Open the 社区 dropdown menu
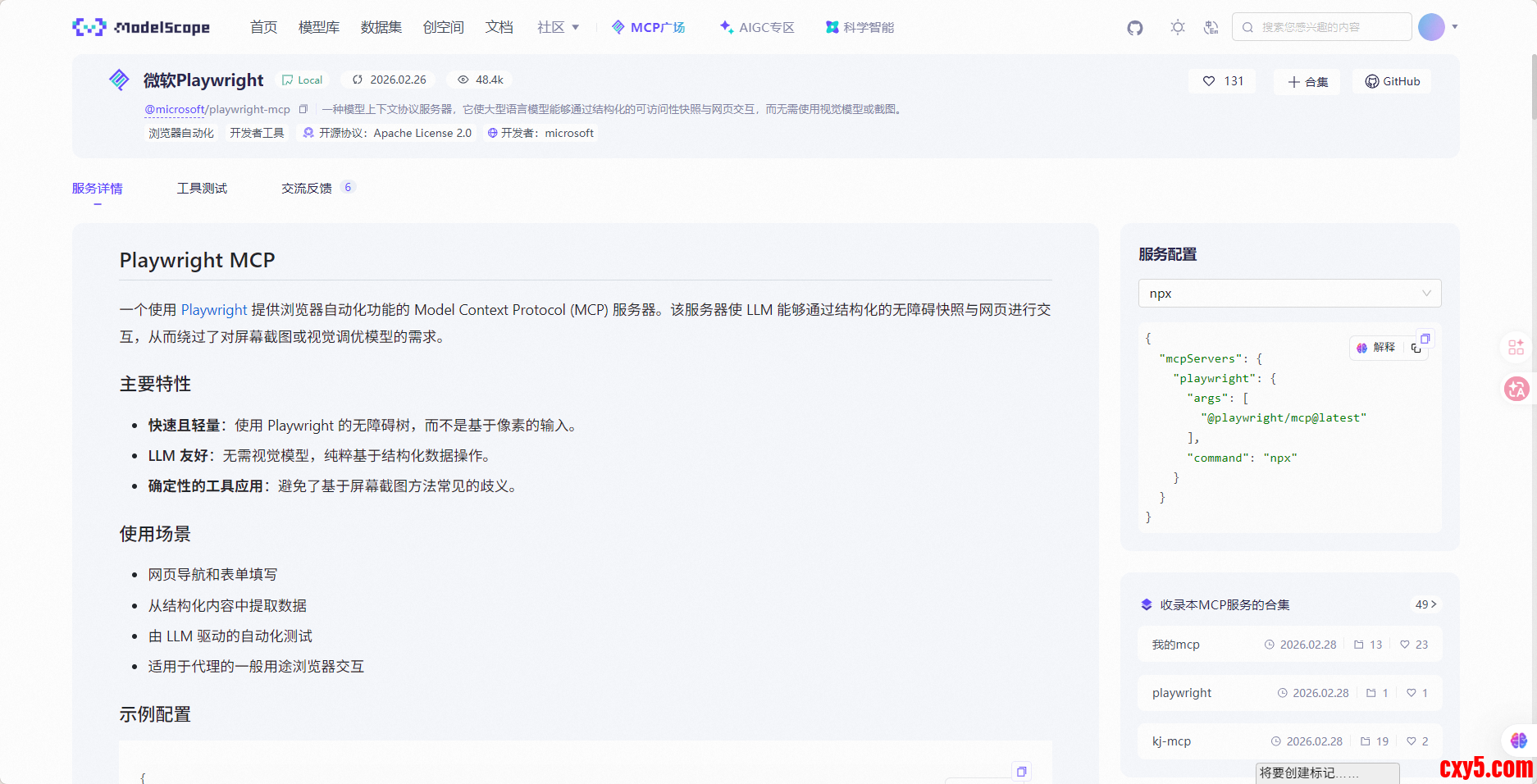Screen dimensions: 1537x784 tap(558, 27)
